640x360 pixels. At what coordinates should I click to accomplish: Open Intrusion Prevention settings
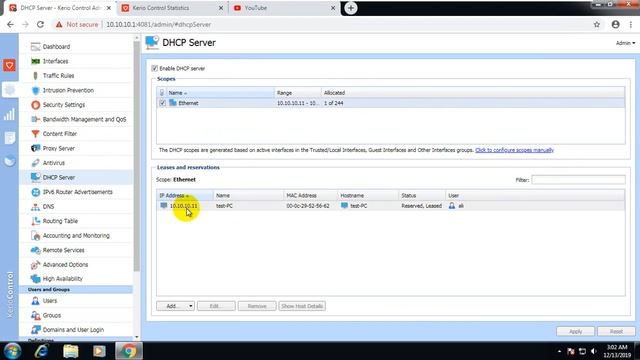[68, 90]
